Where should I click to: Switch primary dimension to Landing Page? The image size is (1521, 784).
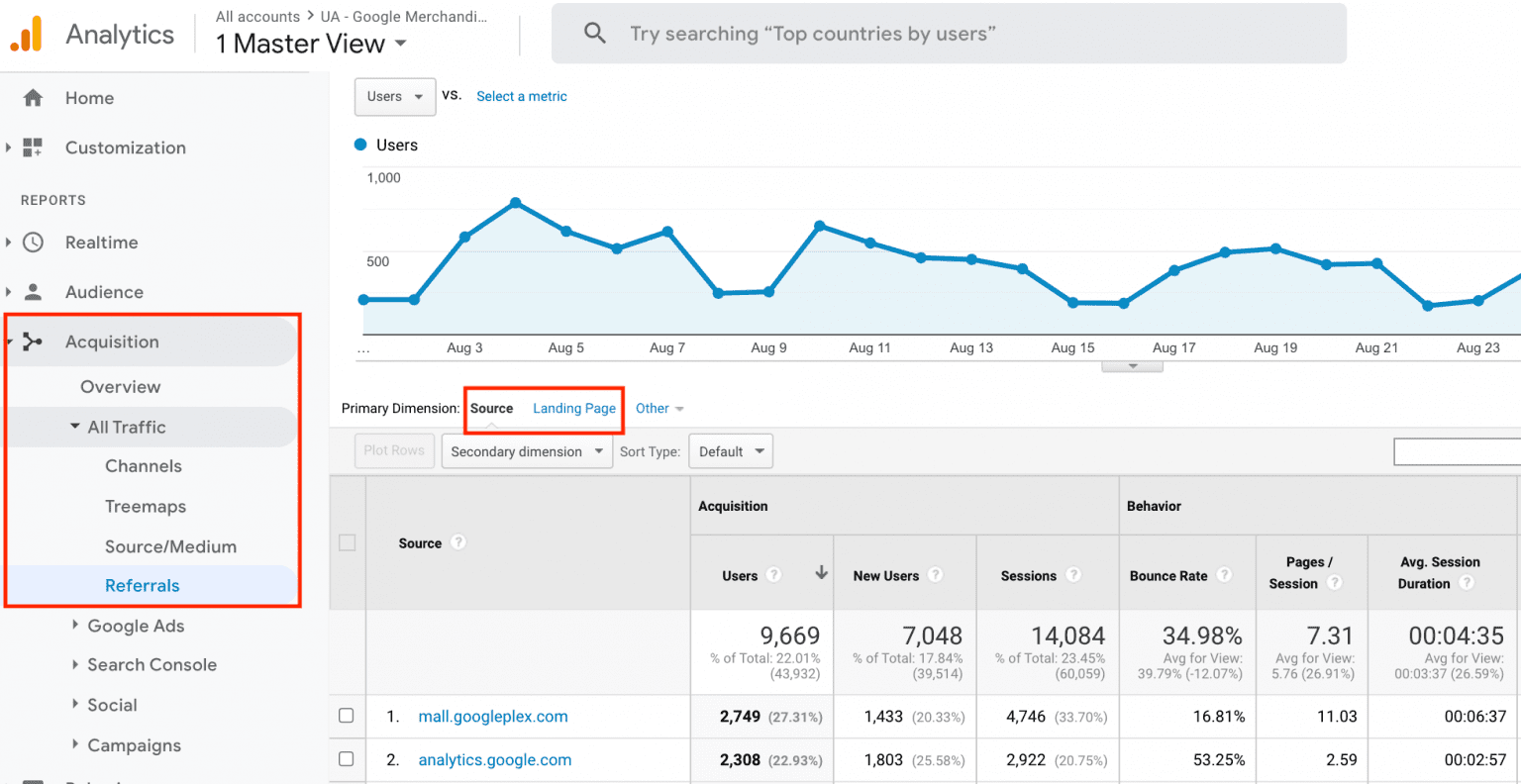574,408
